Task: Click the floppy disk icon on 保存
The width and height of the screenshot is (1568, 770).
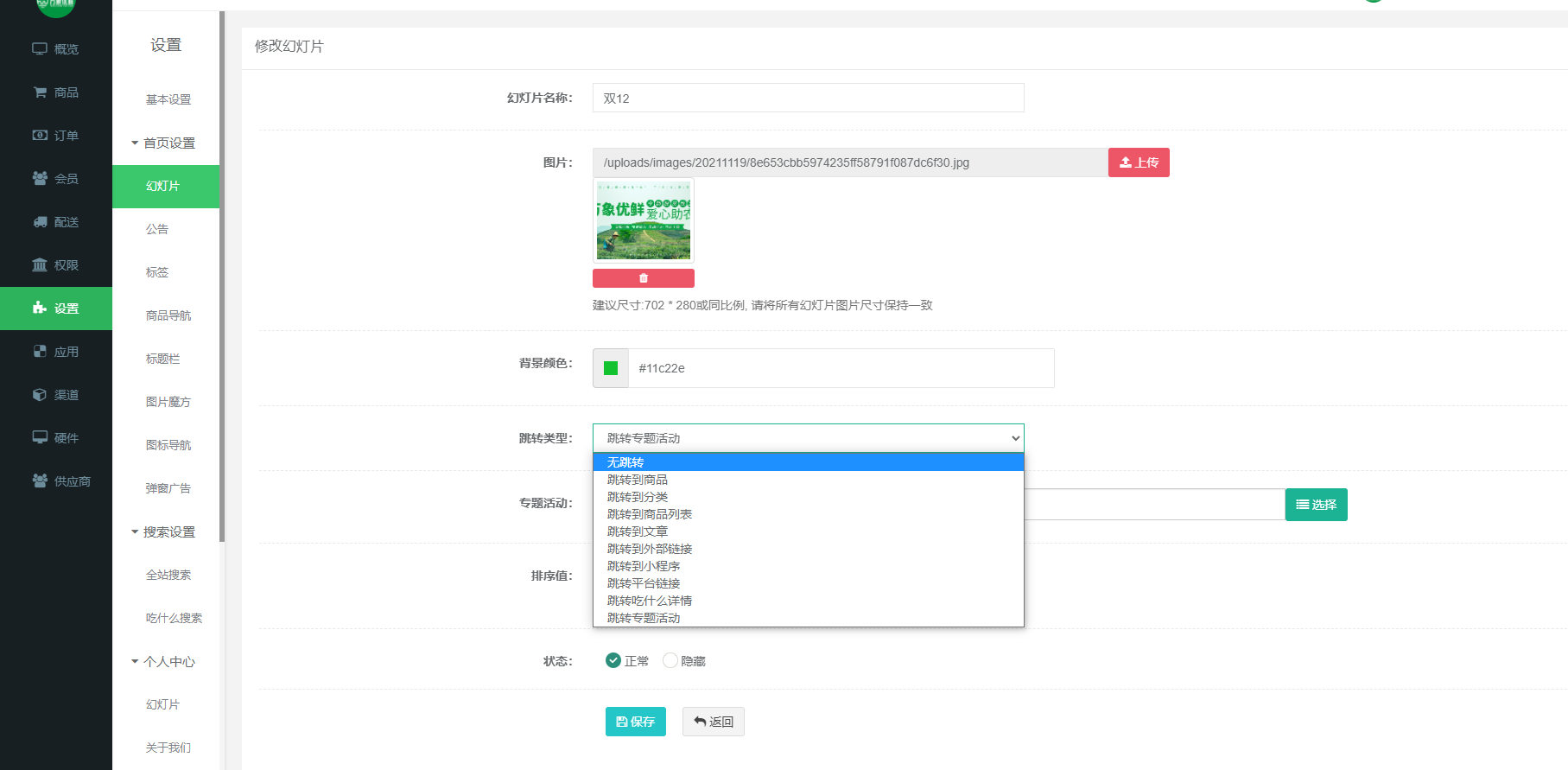Action: [621, 722]
